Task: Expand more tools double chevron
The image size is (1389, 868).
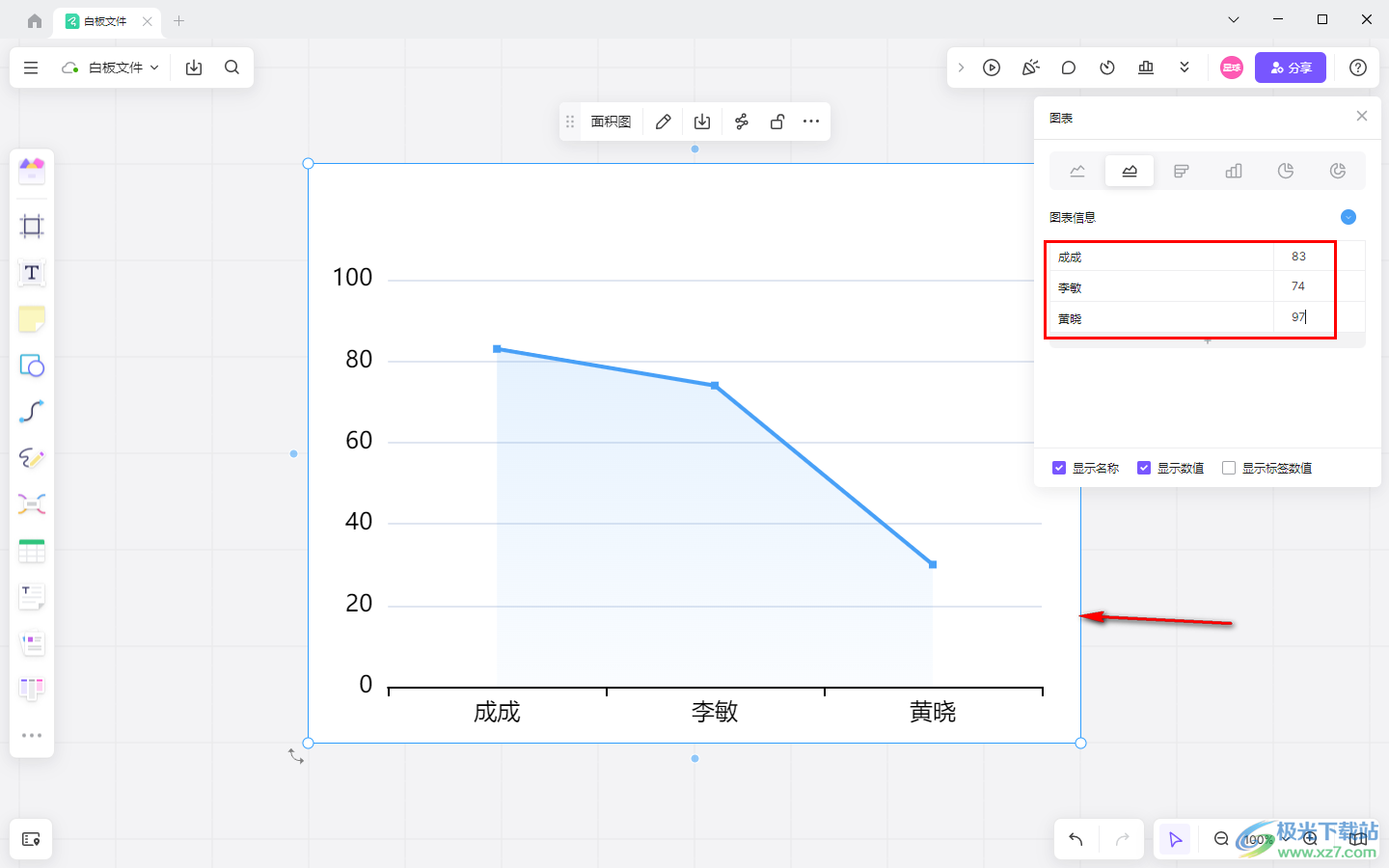Action: coord(1185,68)
